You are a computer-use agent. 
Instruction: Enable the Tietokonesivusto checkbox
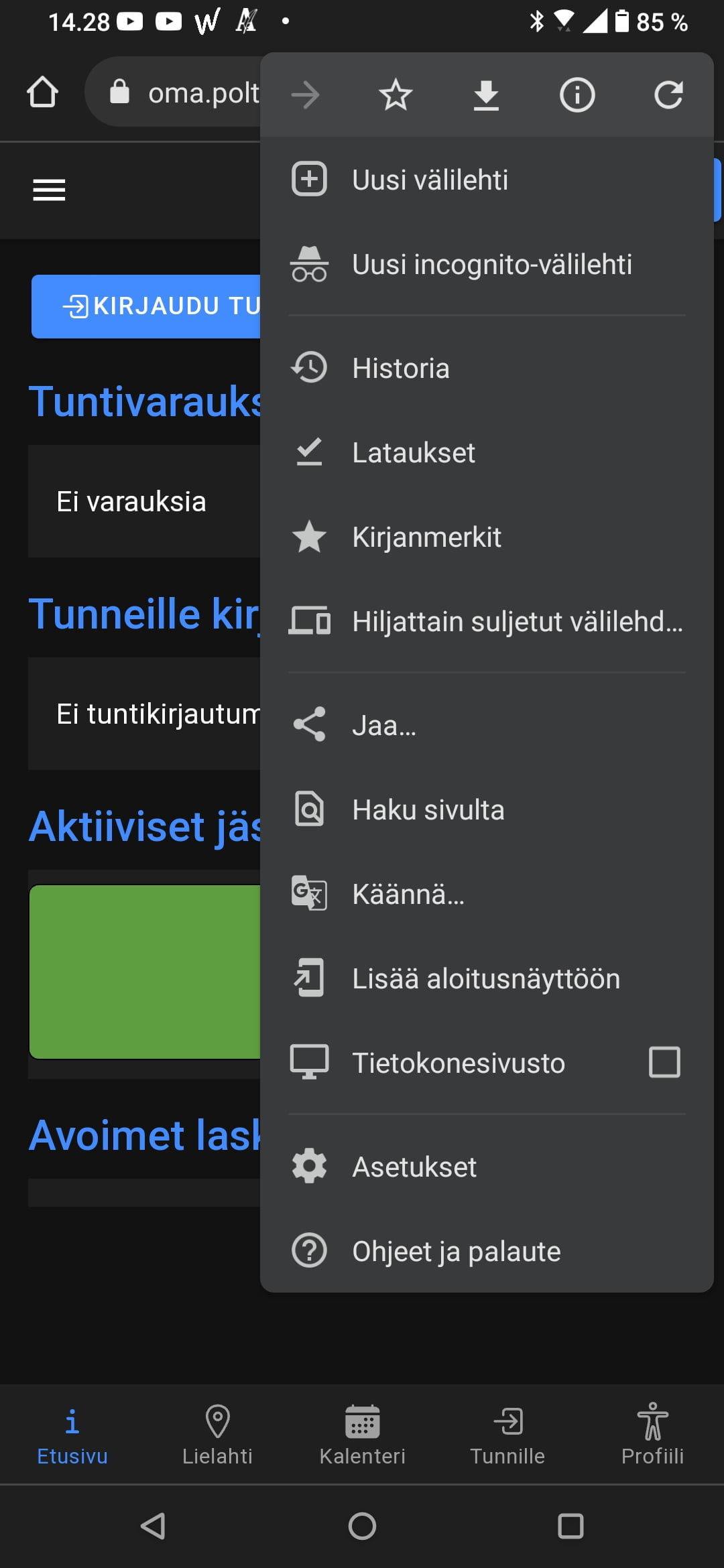664,1062
